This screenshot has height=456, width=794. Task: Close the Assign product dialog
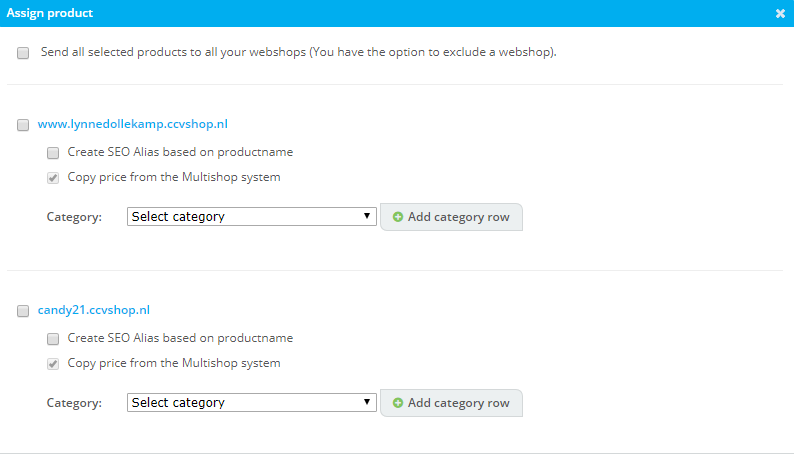pos(780,14)
